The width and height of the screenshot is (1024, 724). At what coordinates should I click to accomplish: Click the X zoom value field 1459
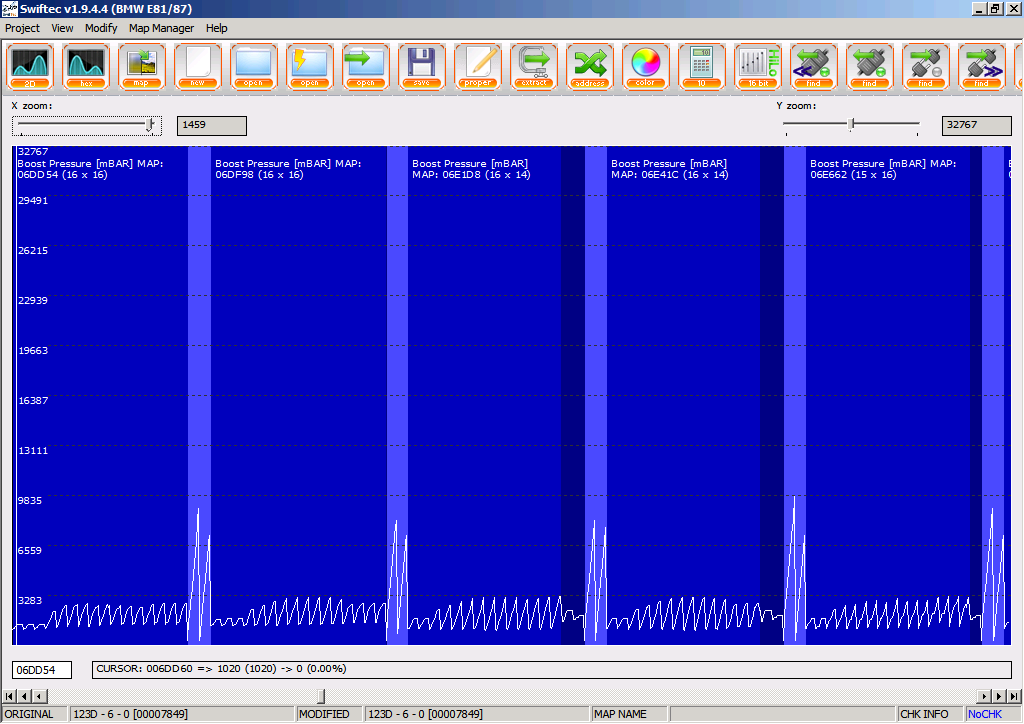click(212, 125)
